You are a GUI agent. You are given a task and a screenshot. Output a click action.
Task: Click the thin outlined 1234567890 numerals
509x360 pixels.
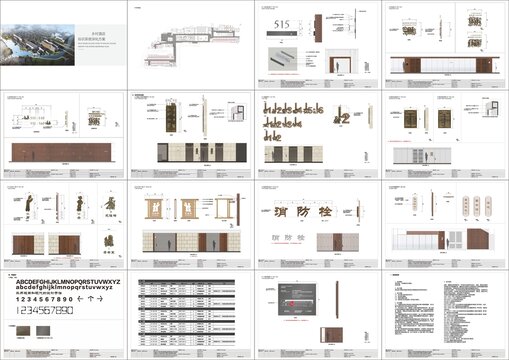tap(45, 311)
